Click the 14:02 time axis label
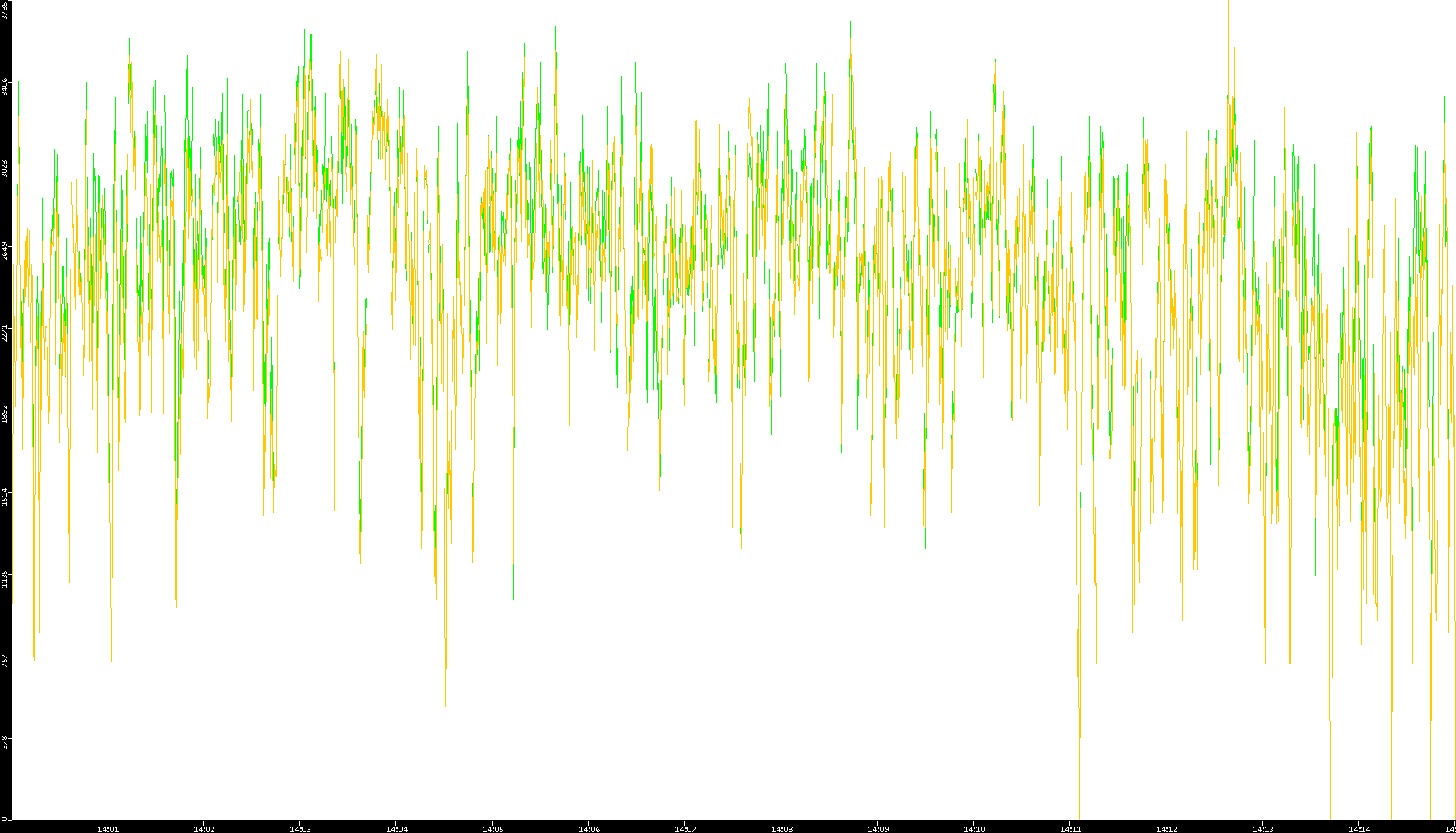This screenshot has width=1456, height=833. (x=204, y=829)
